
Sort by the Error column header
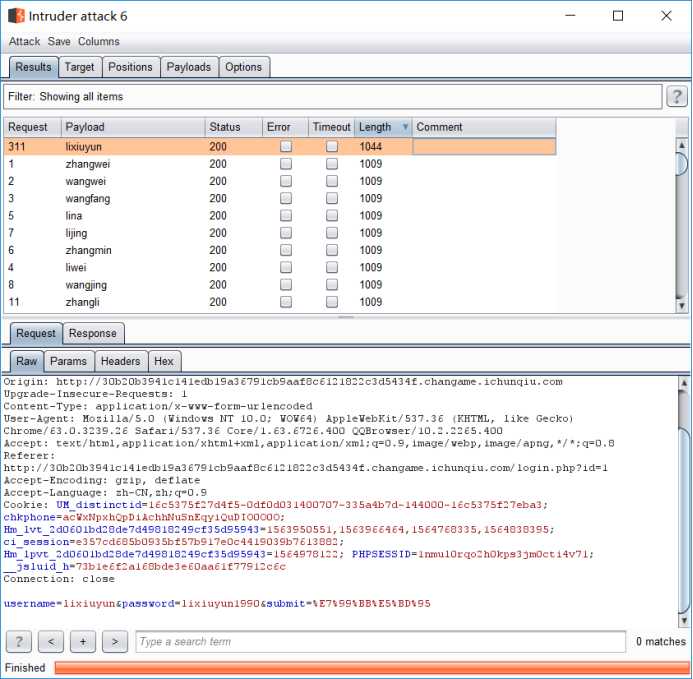[x=285, y=127]
